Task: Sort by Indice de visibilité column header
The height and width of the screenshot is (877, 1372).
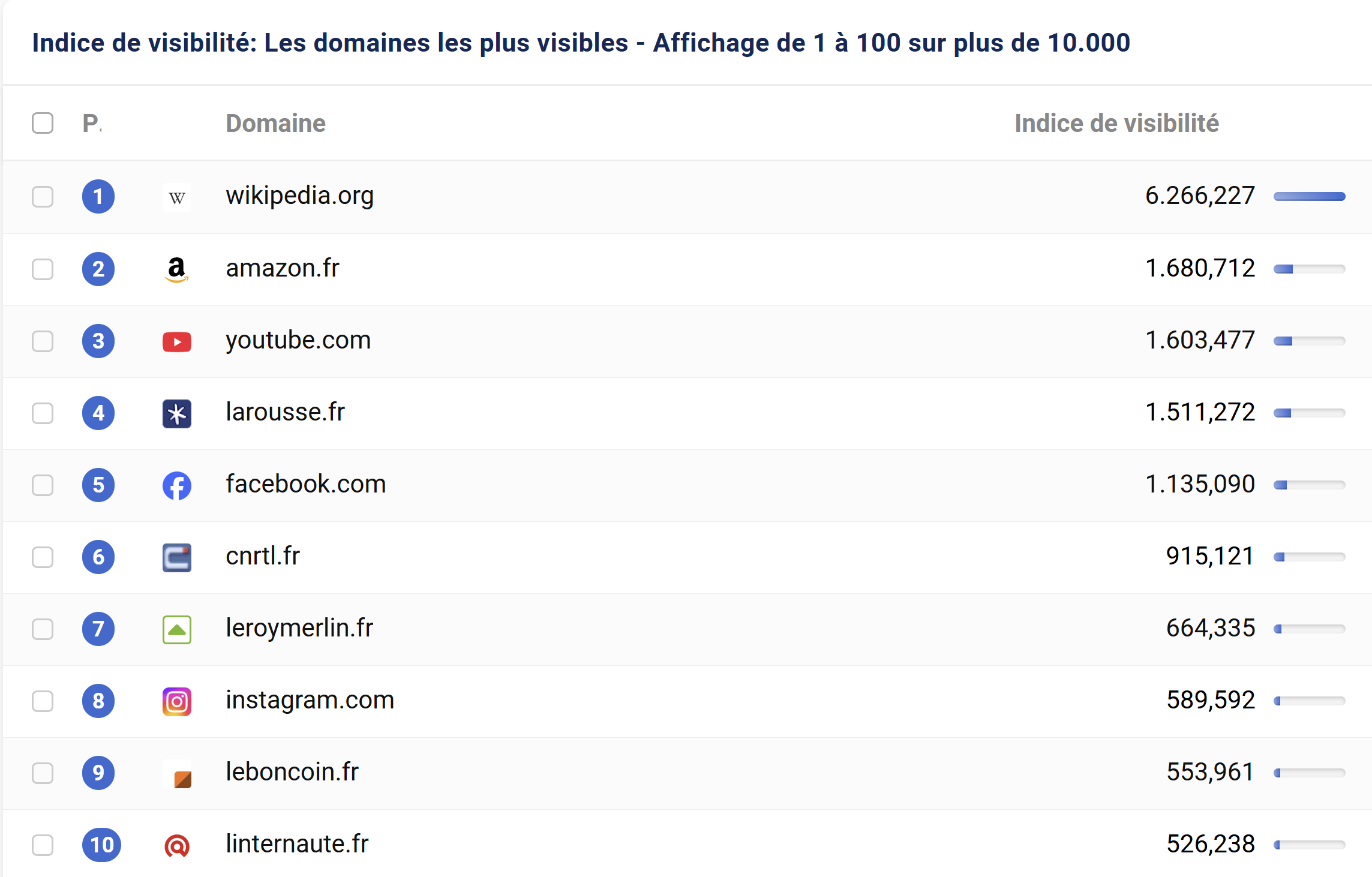Action: [1116, 123]
